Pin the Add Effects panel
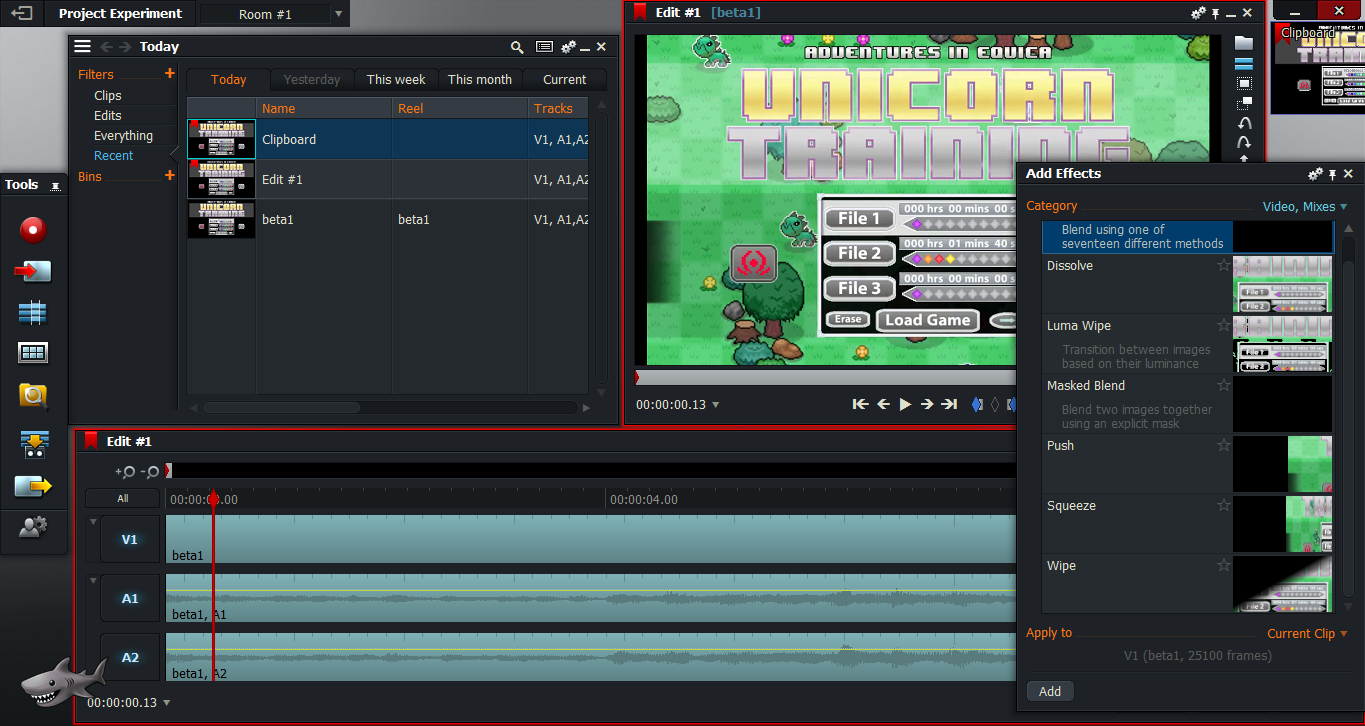 tap(1332, 174)
